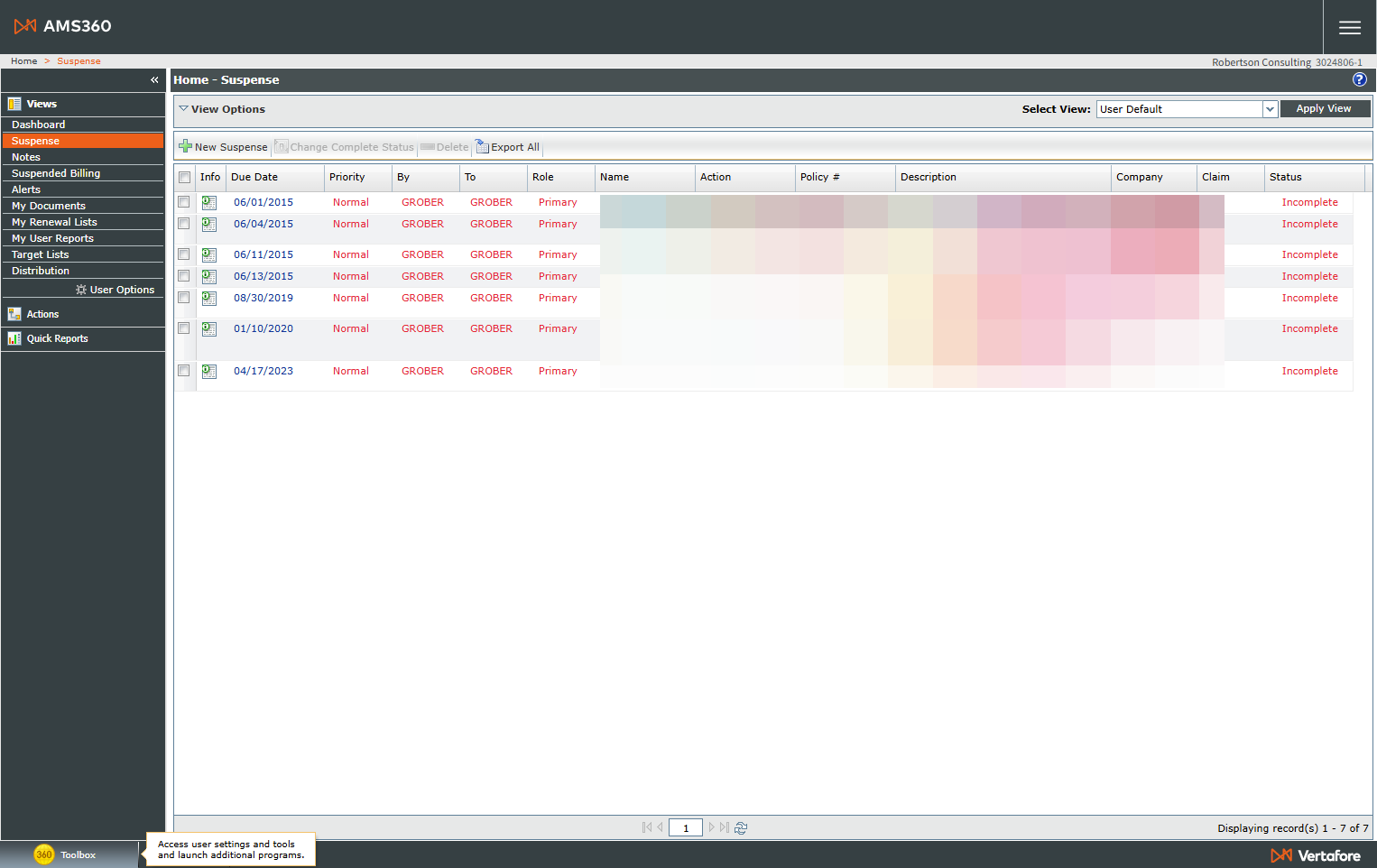Open My Renewal Lists view
Image resolution: width=1377 pixels, height=868 pixels.
pos(83,222)
